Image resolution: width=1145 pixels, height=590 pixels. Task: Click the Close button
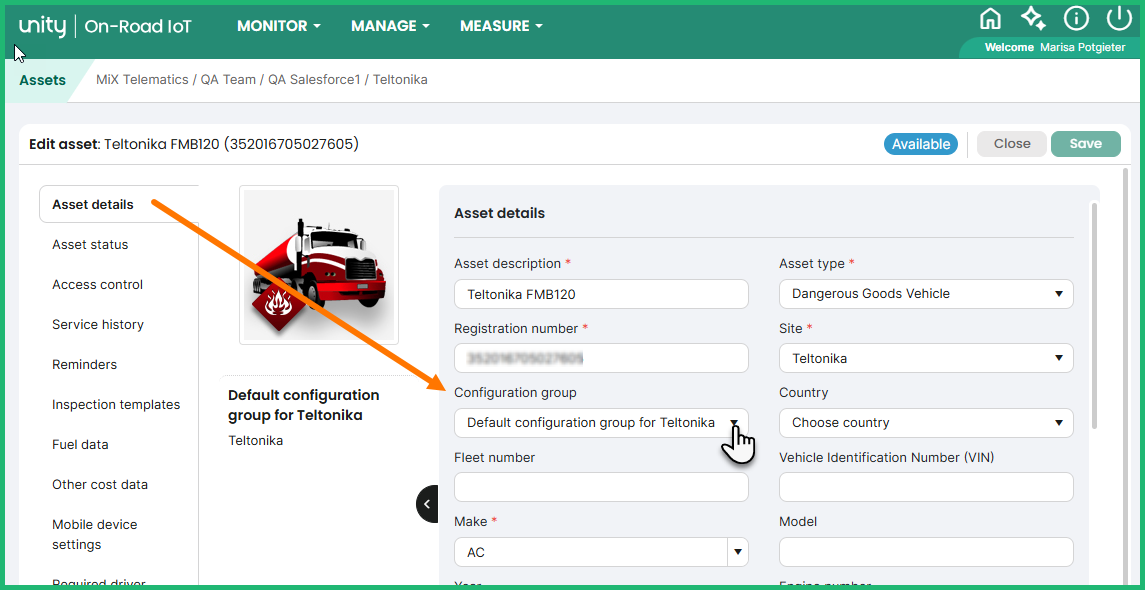point(1012,144)
